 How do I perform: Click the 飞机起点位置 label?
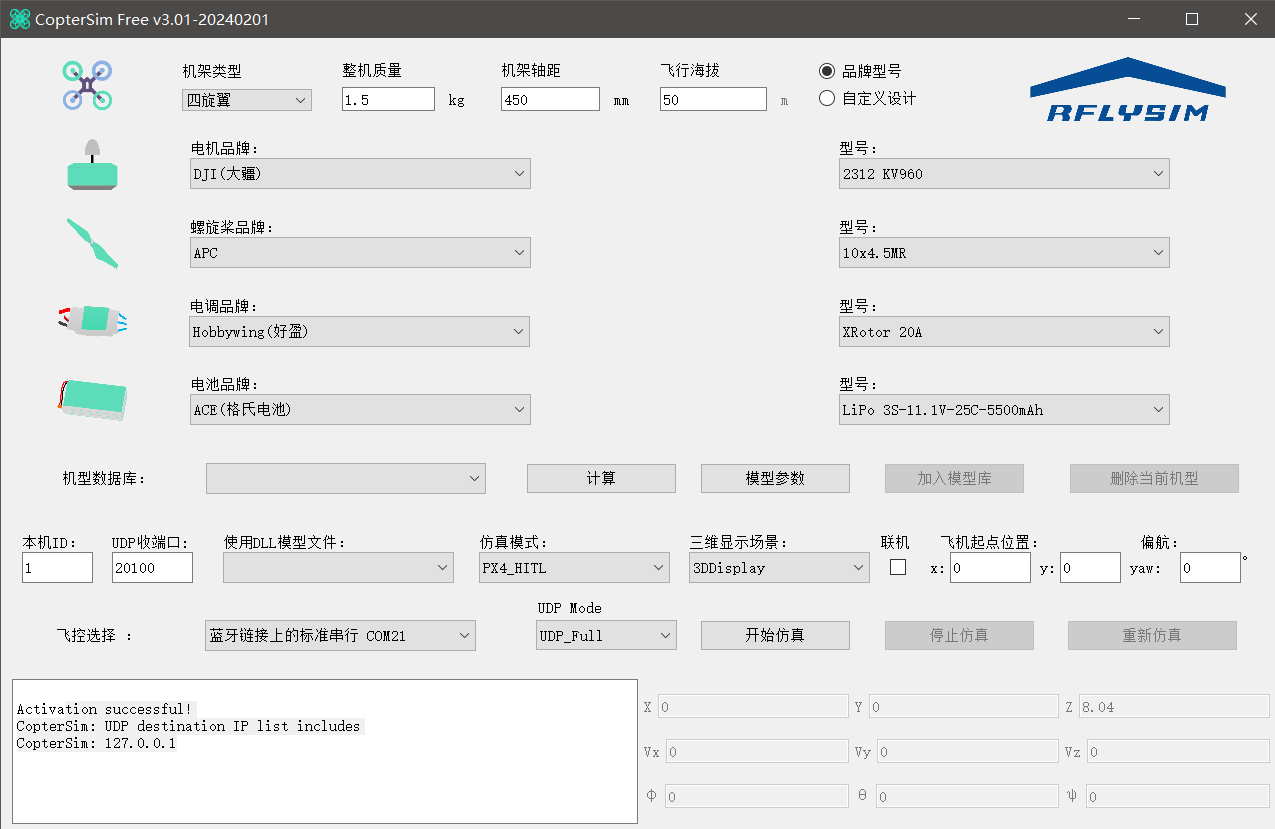[x=989, y=543]
